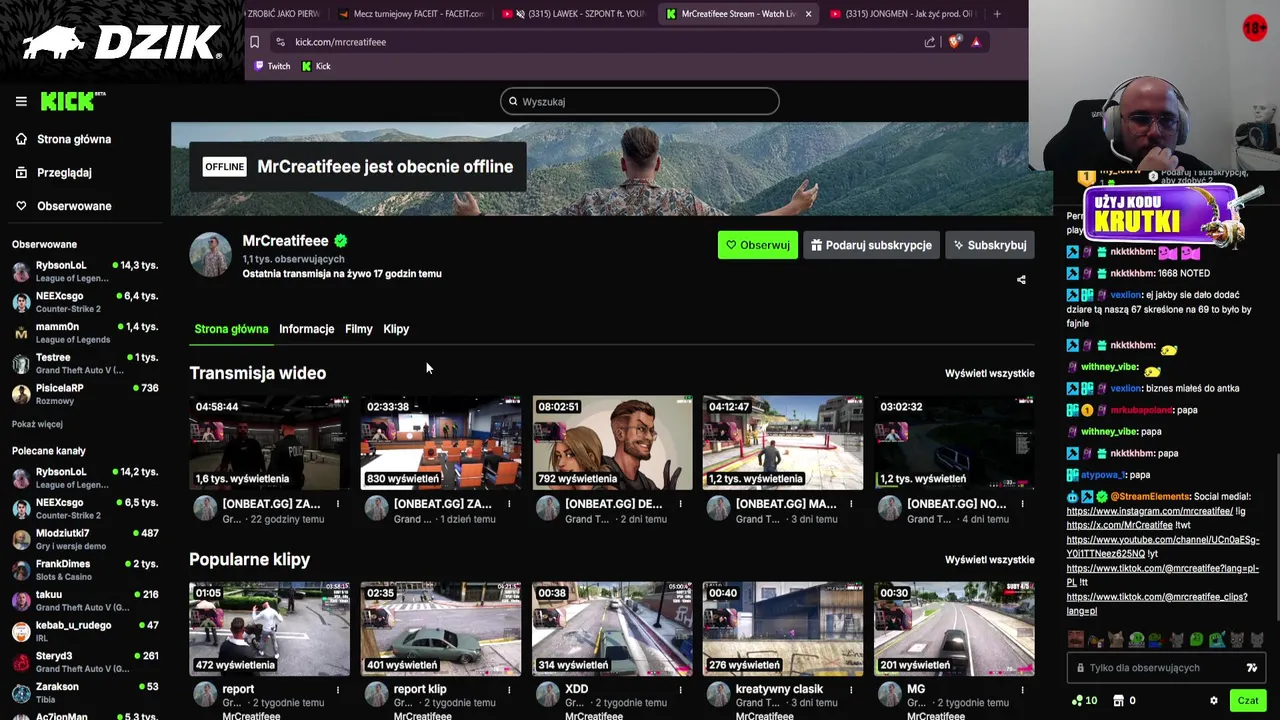Open takuu recommended channel
1280x720 pixels.
85,600
